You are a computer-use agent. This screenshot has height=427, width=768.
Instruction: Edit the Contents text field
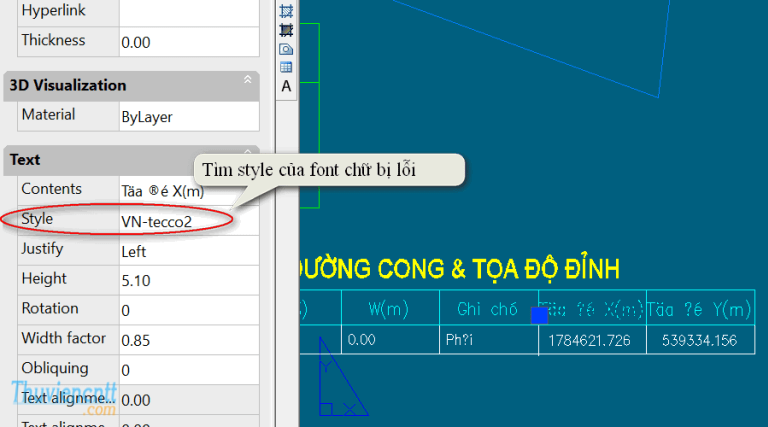[x=189, y=191]
